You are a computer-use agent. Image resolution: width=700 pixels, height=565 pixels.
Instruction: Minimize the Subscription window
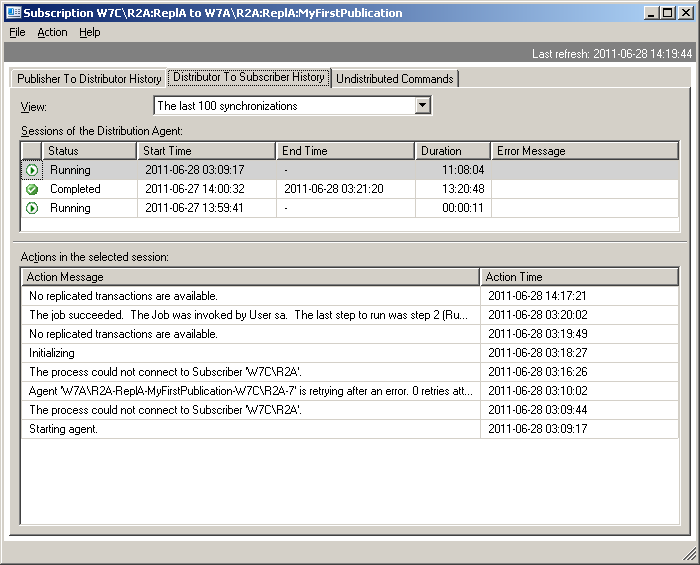651,13
